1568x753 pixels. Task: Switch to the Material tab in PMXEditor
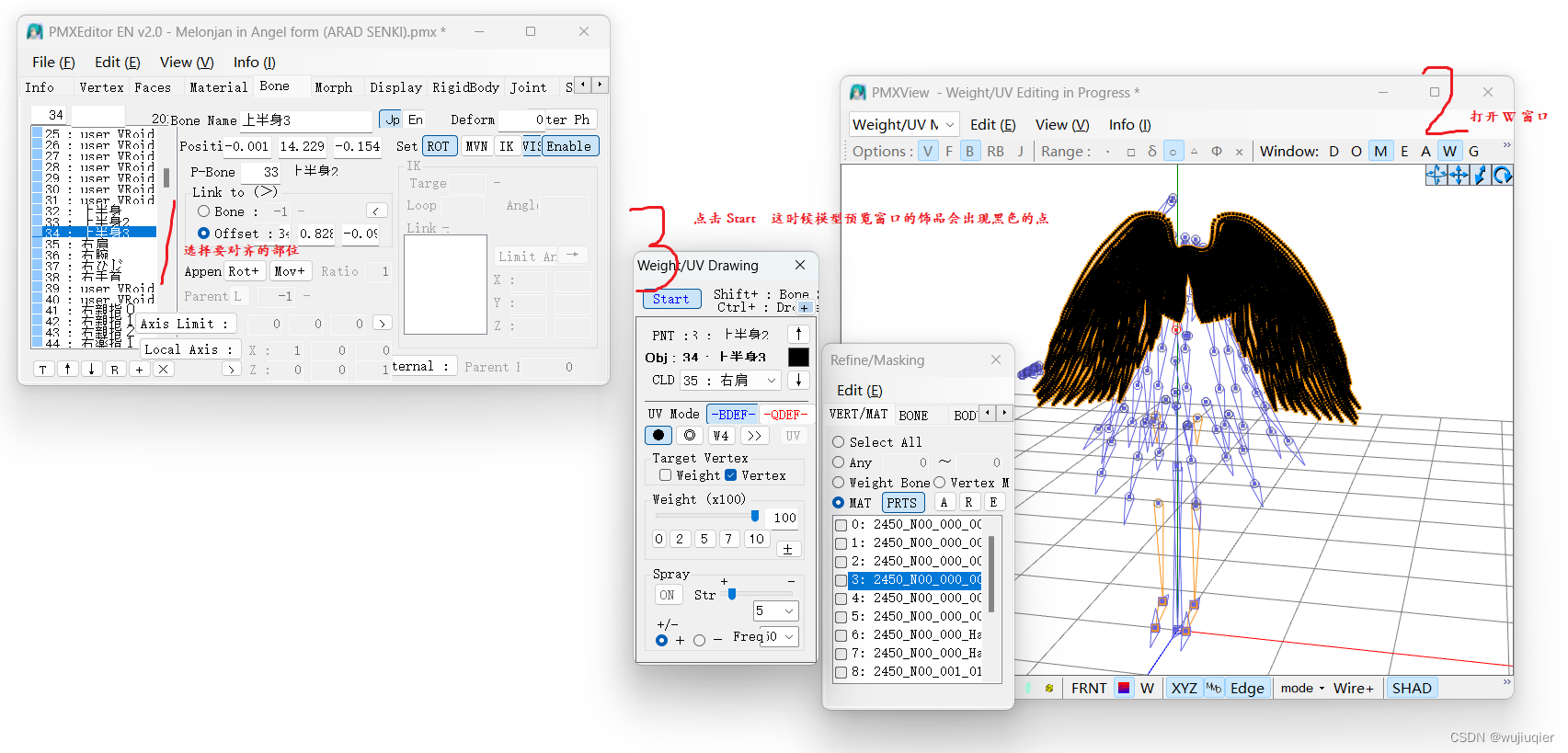pos(218,87)
